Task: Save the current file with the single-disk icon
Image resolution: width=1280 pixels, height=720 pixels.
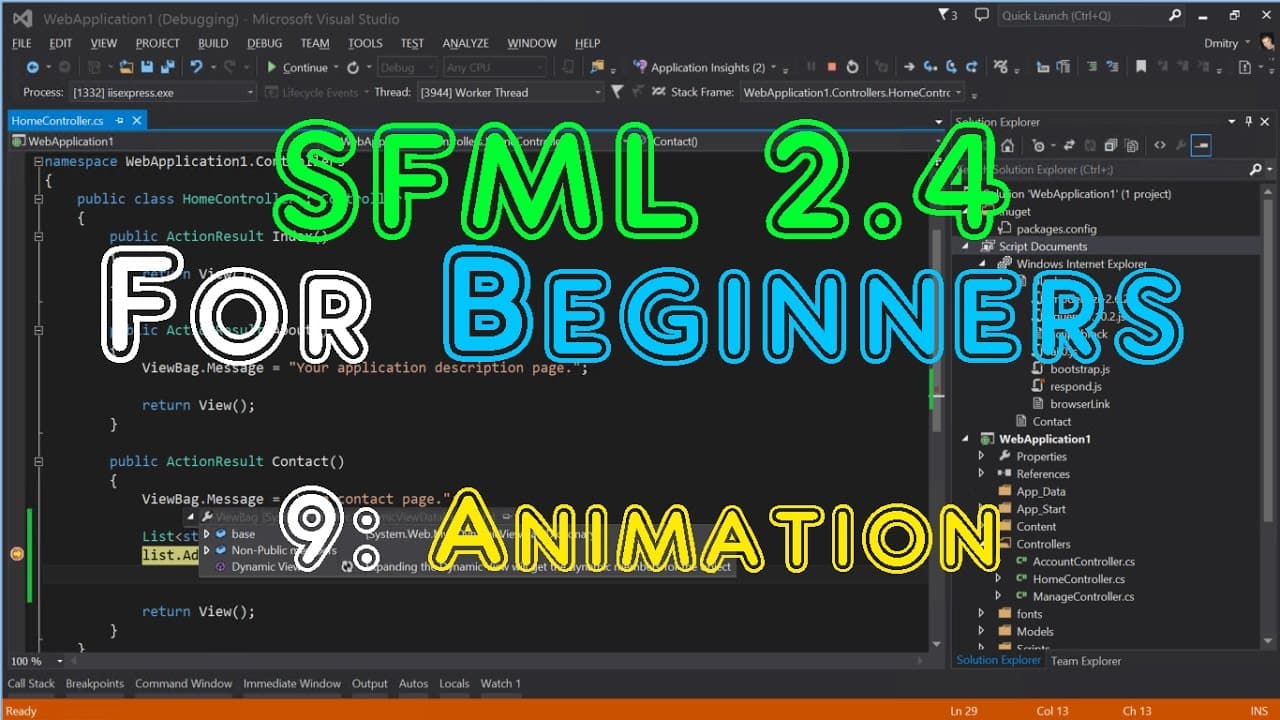Action: [x=146, y=67]
